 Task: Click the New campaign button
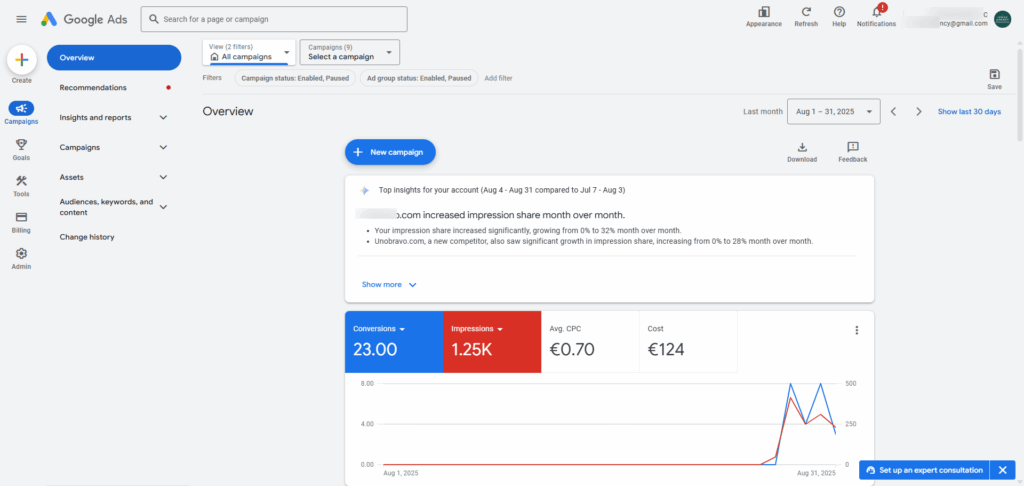(x=390, y=152)
